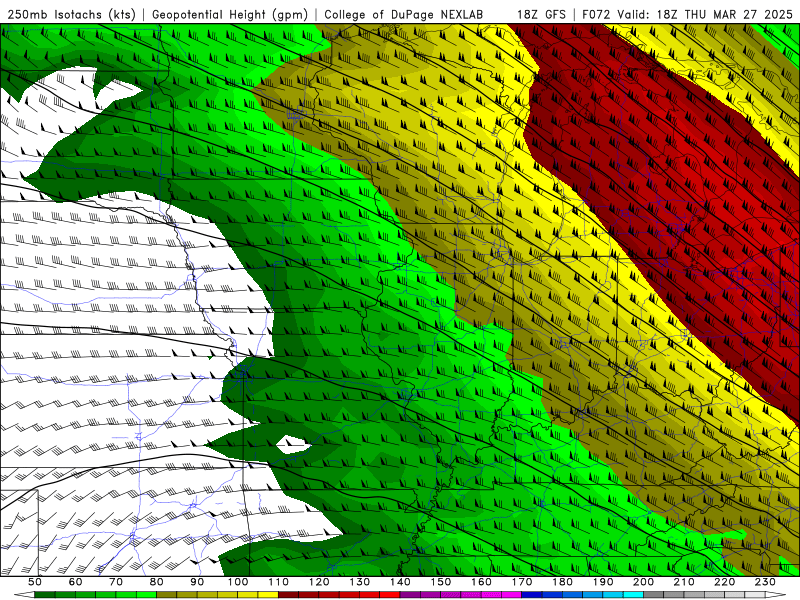Click the '50' color bar label
Screen dimensions: 800x600
click(x=35, y=582)
